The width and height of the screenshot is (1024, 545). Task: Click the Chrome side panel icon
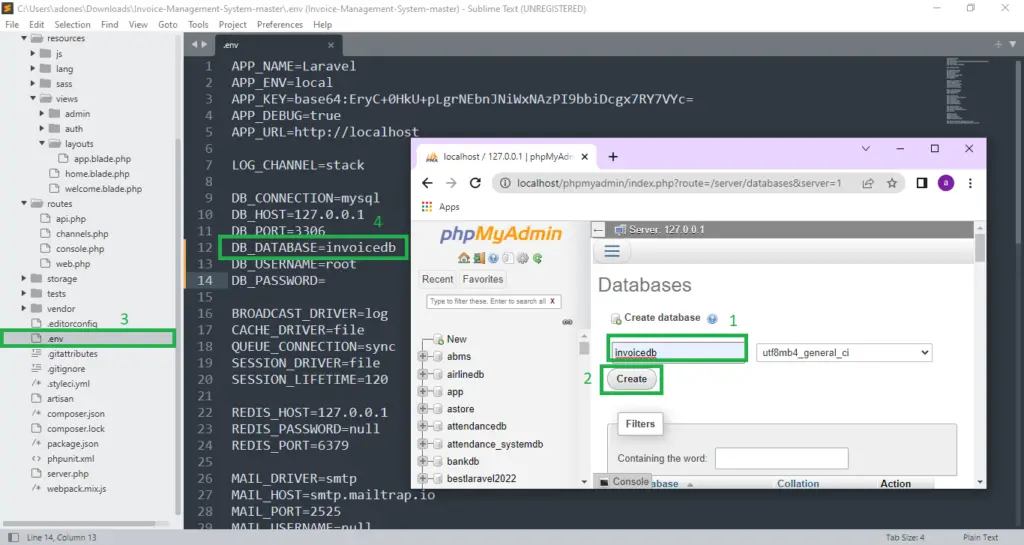920,183
